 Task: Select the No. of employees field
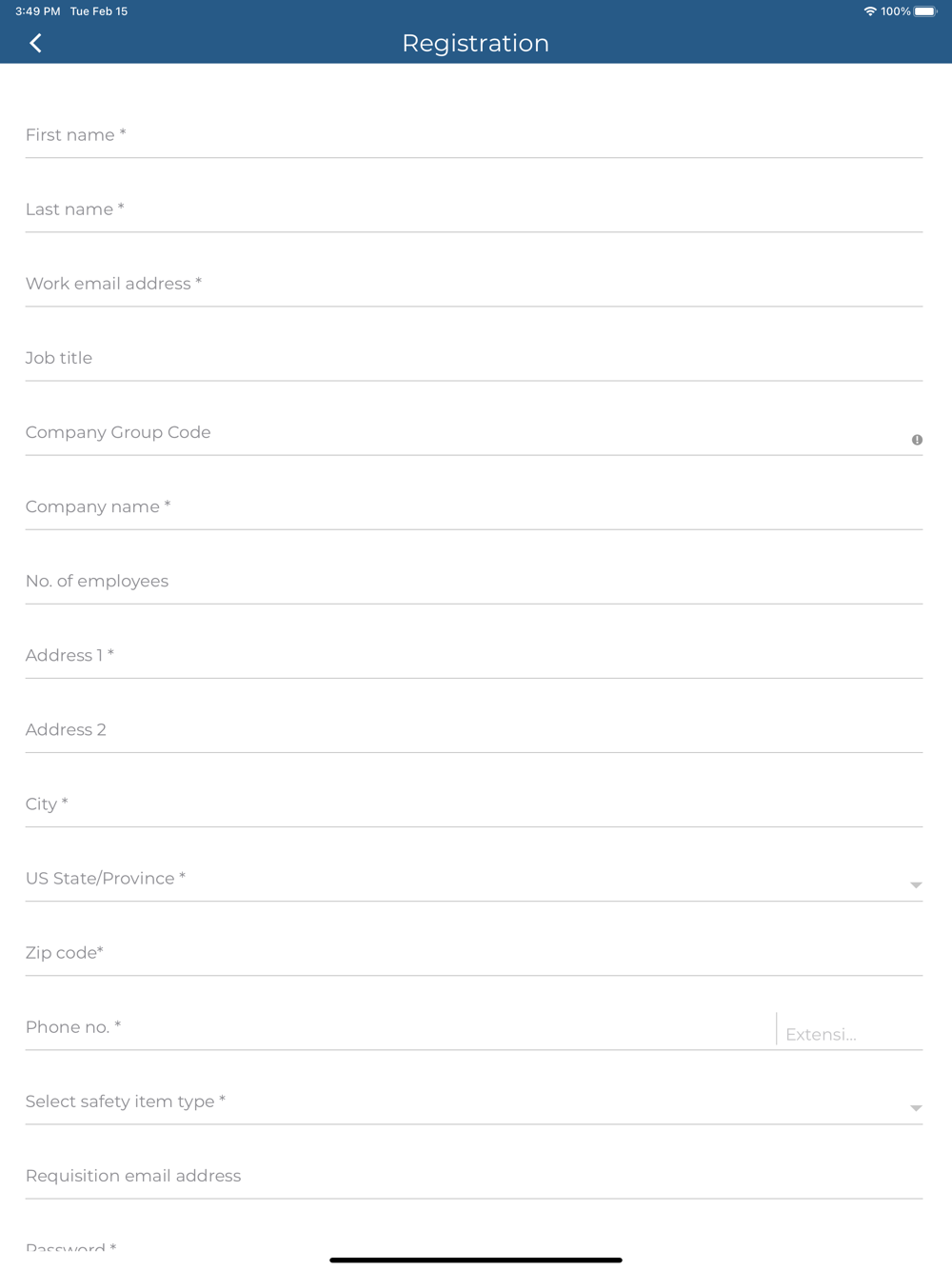pos(473,582)
